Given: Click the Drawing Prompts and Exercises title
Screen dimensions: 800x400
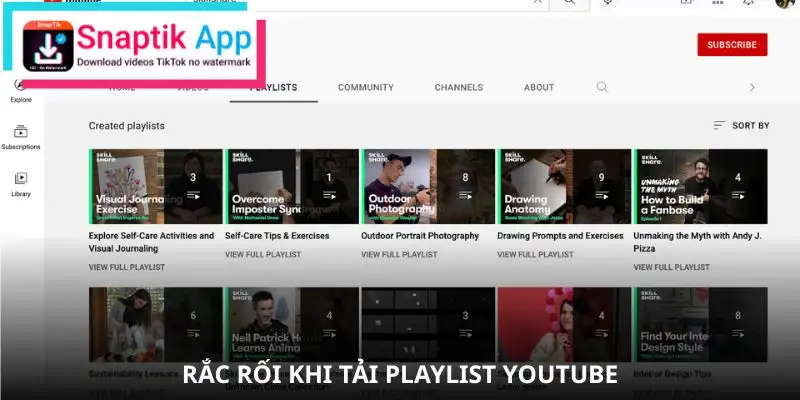Looking at the screenshot, I should (560, 236).
